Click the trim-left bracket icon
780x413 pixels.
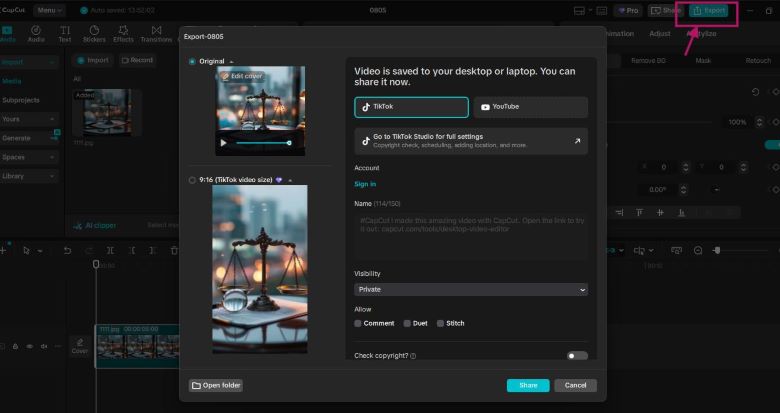(x=132, y=251)
